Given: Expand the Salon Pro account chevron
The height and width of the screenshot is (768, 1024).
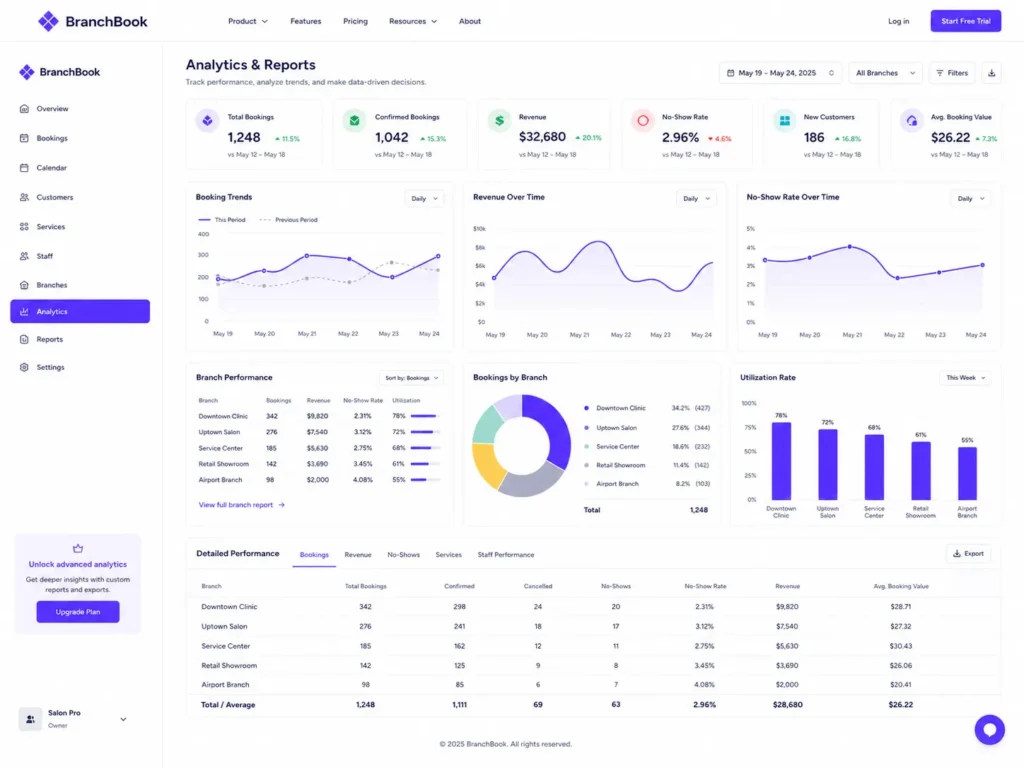Looking at the screenshot, I should coord(123,720).
